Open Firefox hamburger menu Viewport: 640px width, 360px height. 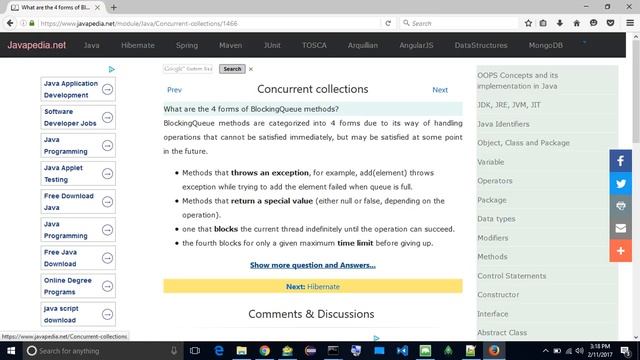pos(630,23)
